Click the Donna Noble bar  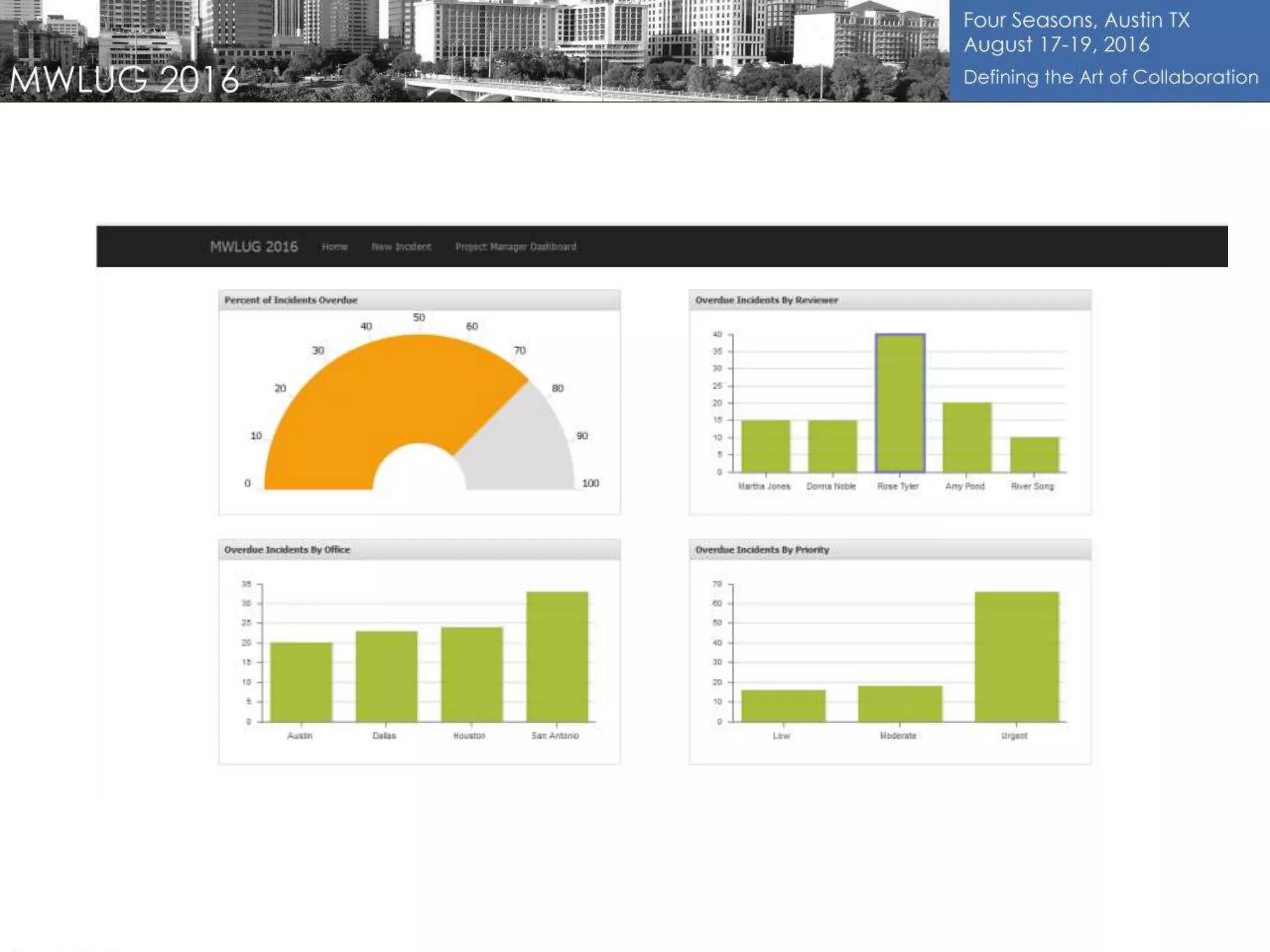pos(832,446)
